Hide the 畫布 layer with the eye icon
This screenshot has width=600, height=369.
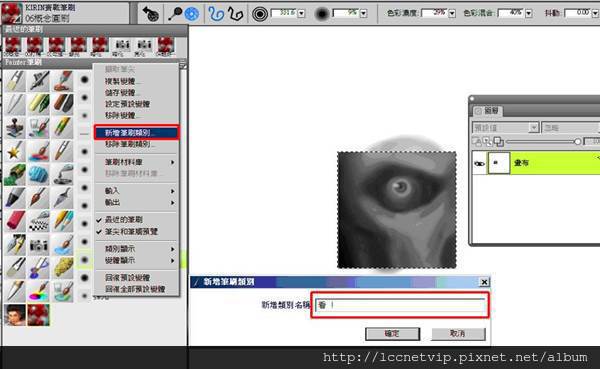click(479, 163)
